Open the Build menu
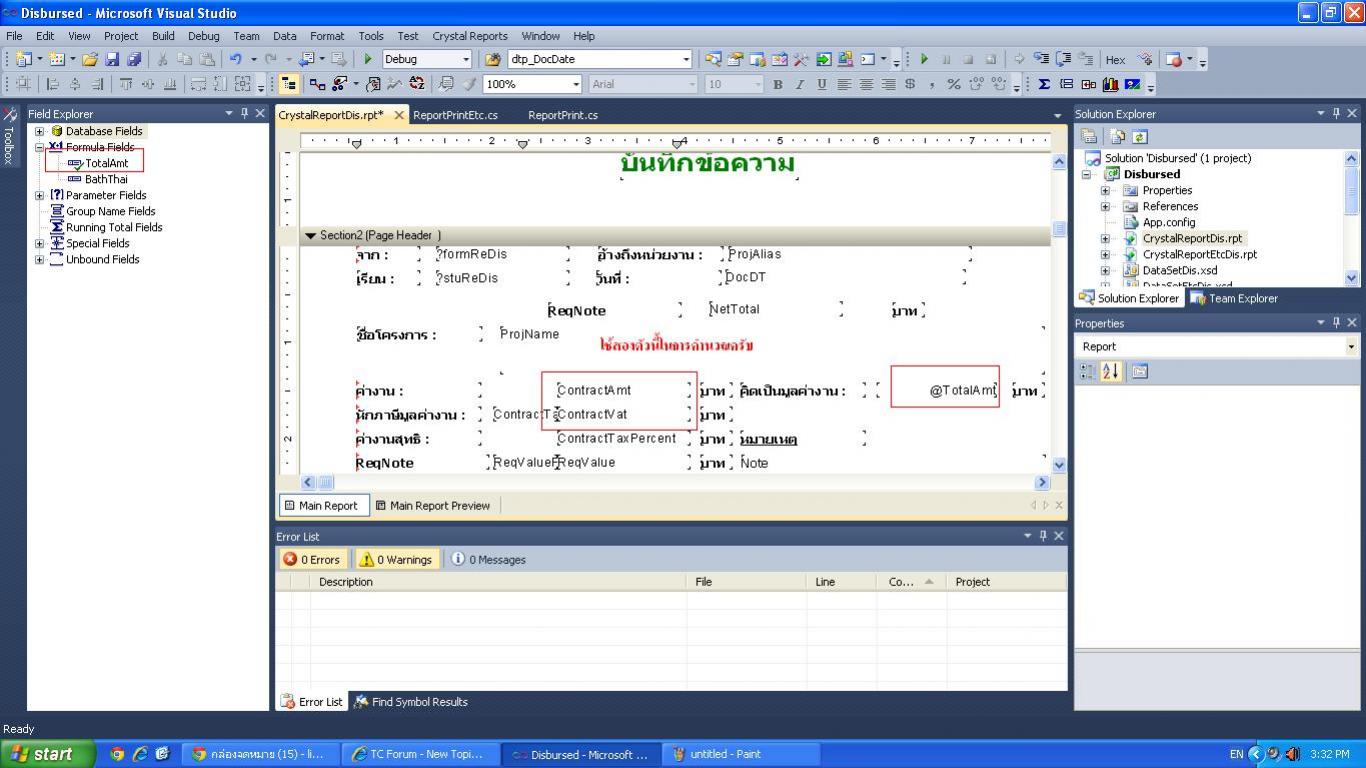1366x768 pixels. tap(162, 35)
